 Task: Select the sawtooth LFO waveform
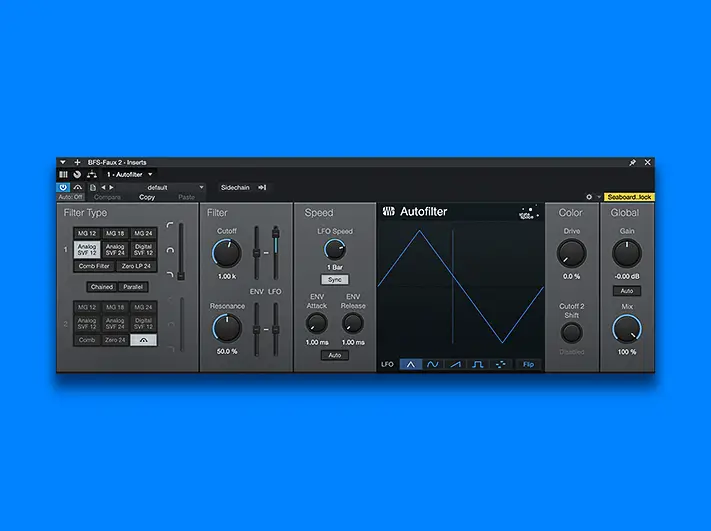coord(455,364)
